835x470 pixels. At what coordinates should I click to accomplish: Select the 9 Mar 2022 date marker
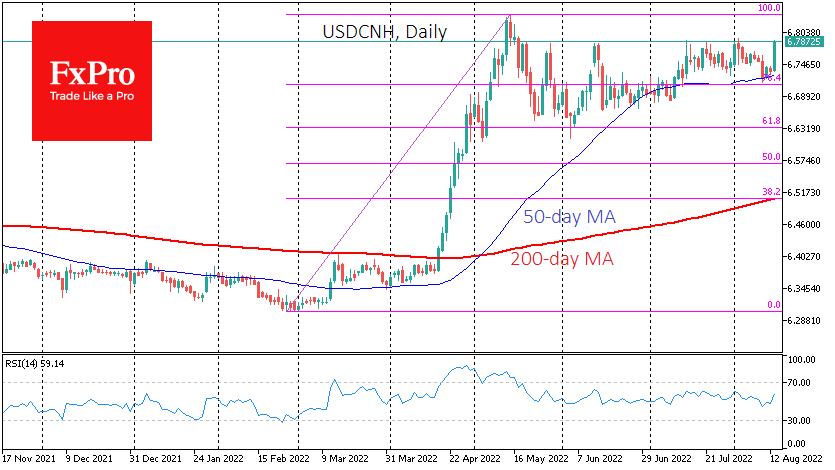click(344, 457)
